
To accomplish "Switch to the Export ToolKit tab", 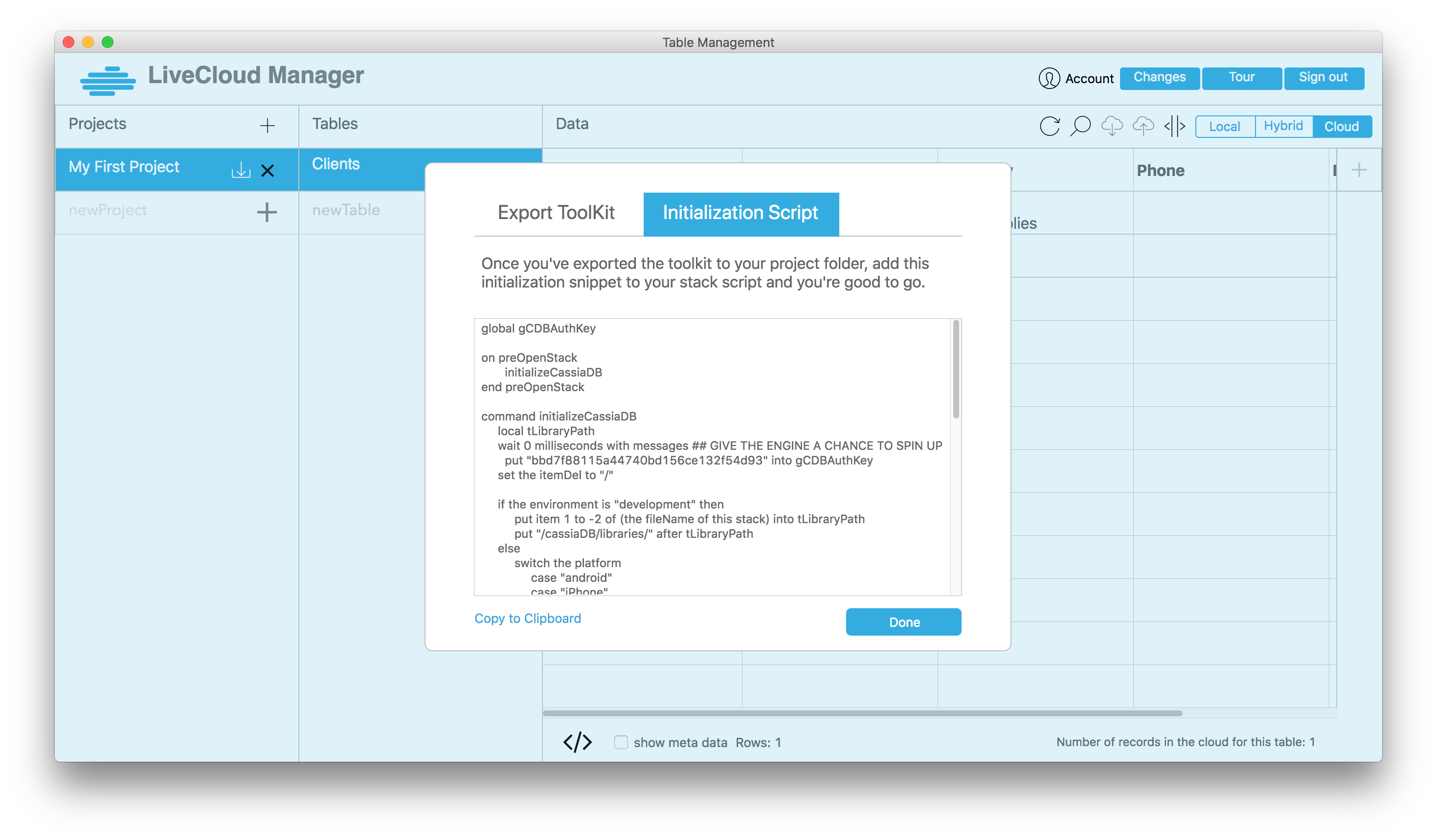I will coord(556,213).
